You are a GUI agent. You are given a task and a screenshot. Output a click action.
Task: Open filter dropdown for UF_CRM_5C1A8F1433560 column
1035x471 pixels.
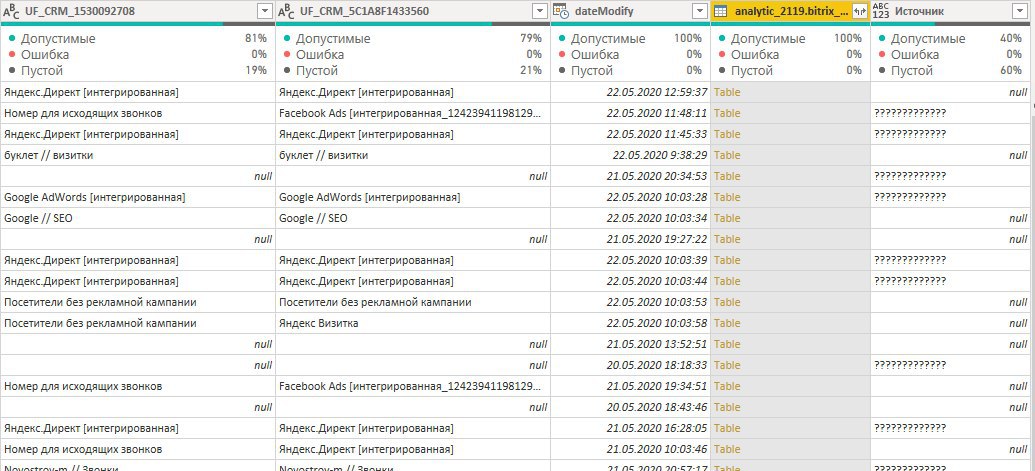(x=540, y=11)
